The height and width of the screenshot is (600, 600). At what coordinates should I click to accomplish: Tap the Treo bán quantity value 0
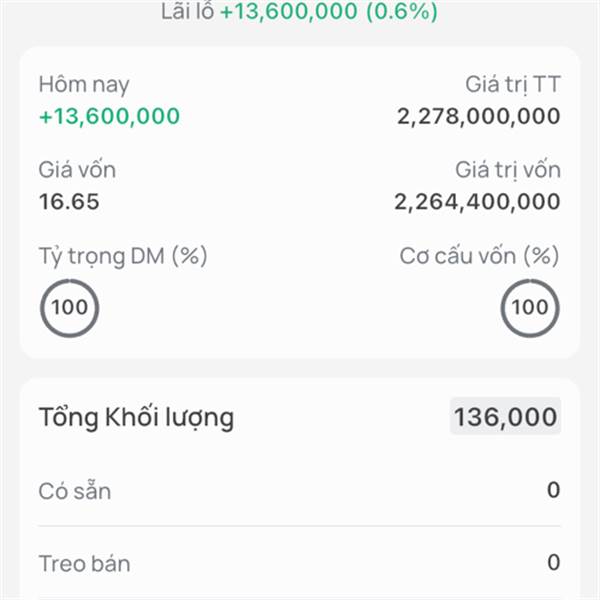553,563
